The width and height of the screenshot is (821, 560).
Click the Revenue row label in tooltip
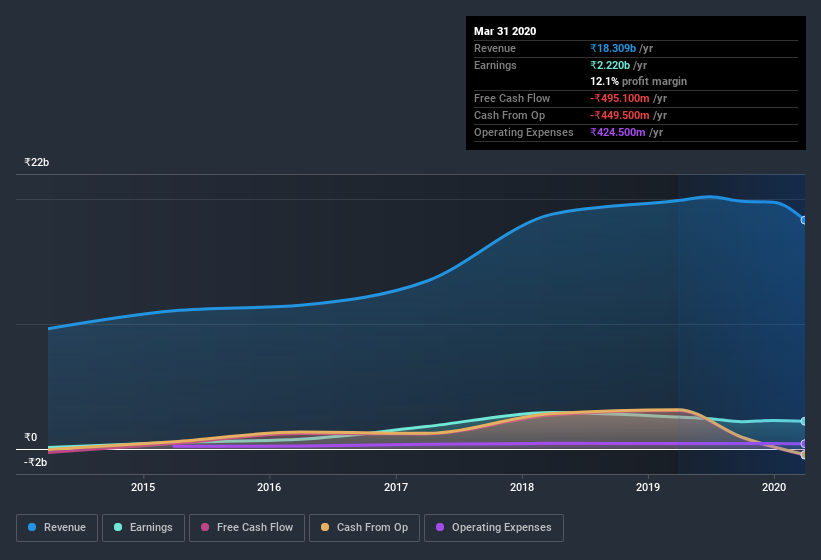[495, 48]
